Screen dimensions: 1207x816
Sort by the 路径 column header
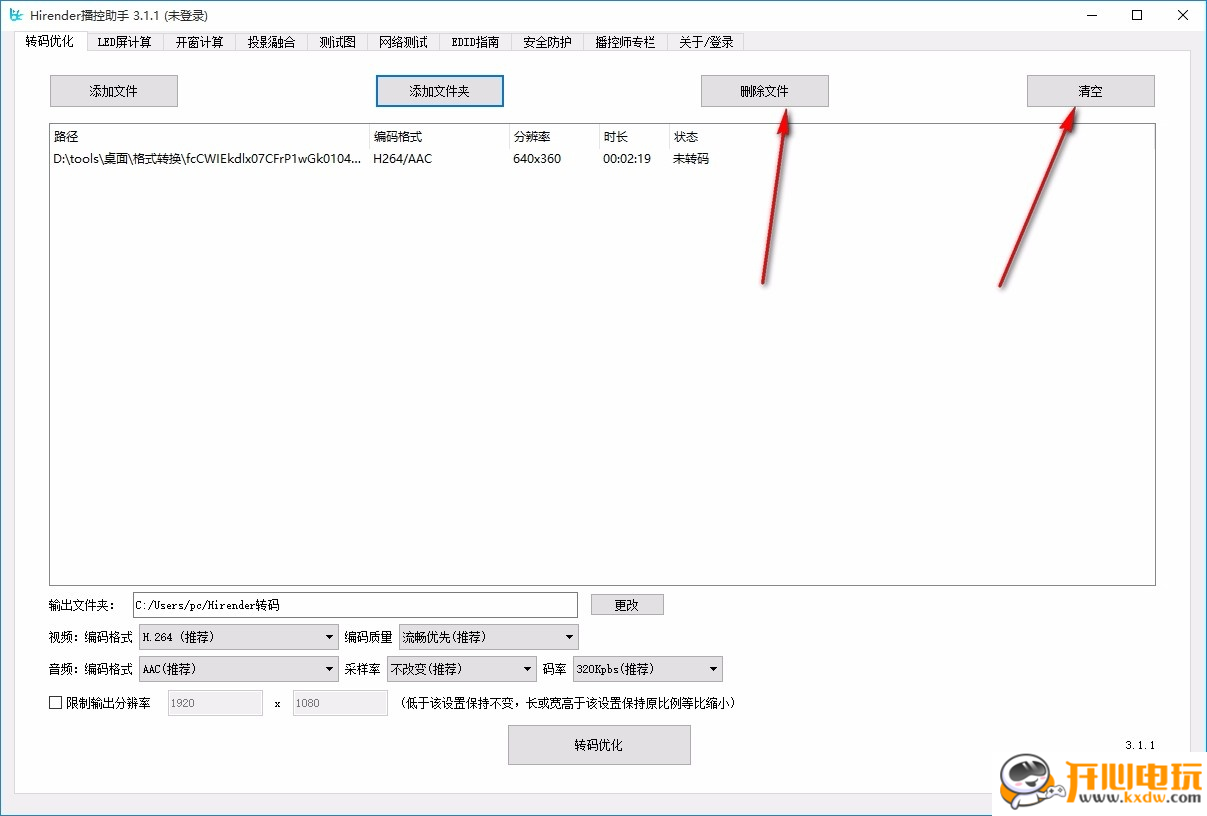(x=209, y=136)
